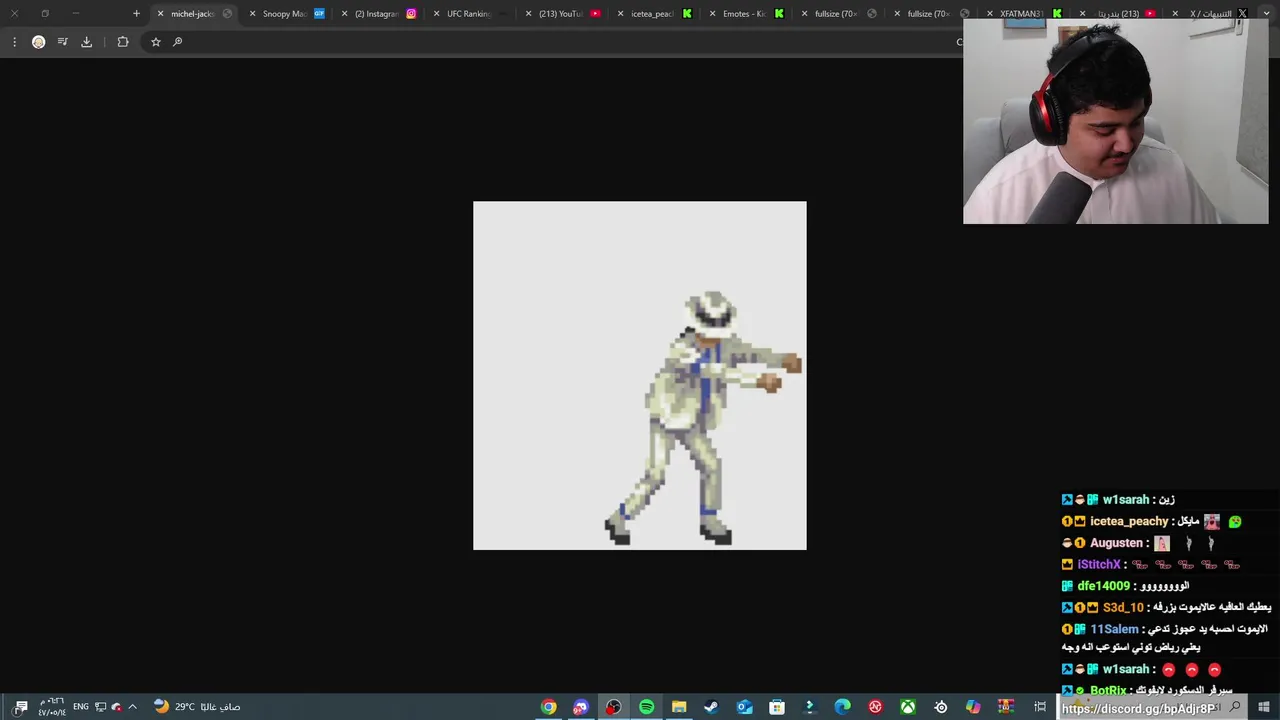Click the zoom magnifier icon in address bar

[x=177, y=42]
